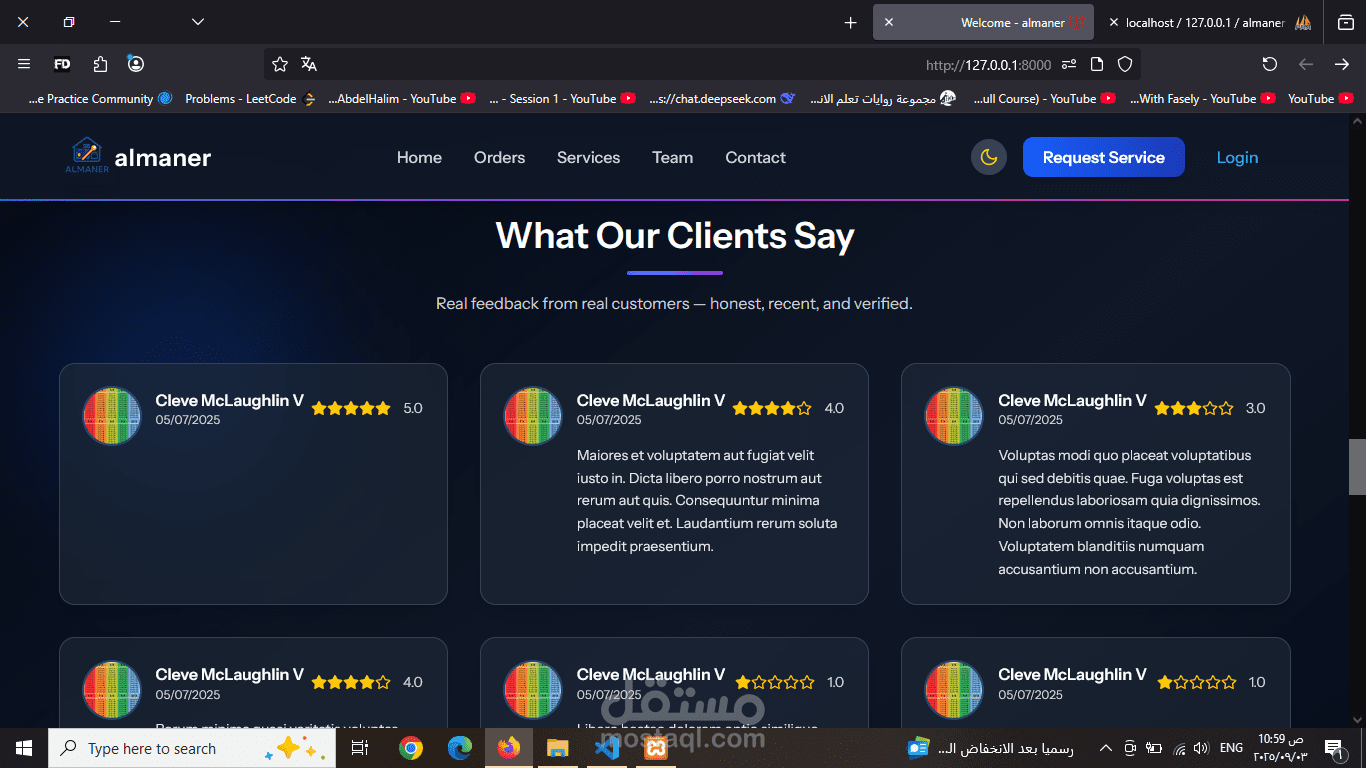
Task: Switch to the localhost / 127.0.0.1 / almaner tab
Action: 1210,22
